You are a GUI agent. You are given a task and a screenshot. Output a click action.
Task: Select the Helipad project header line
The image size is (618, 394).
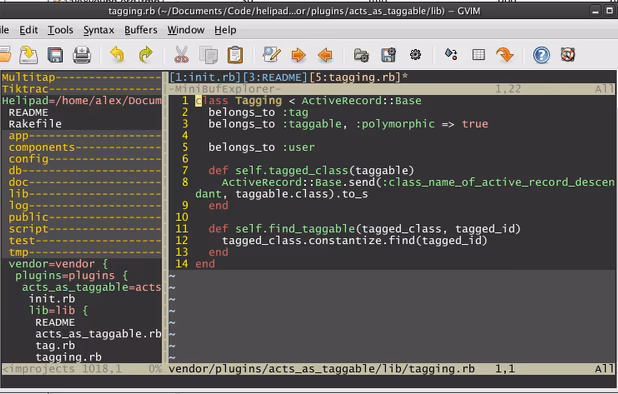tap(82, 101)
